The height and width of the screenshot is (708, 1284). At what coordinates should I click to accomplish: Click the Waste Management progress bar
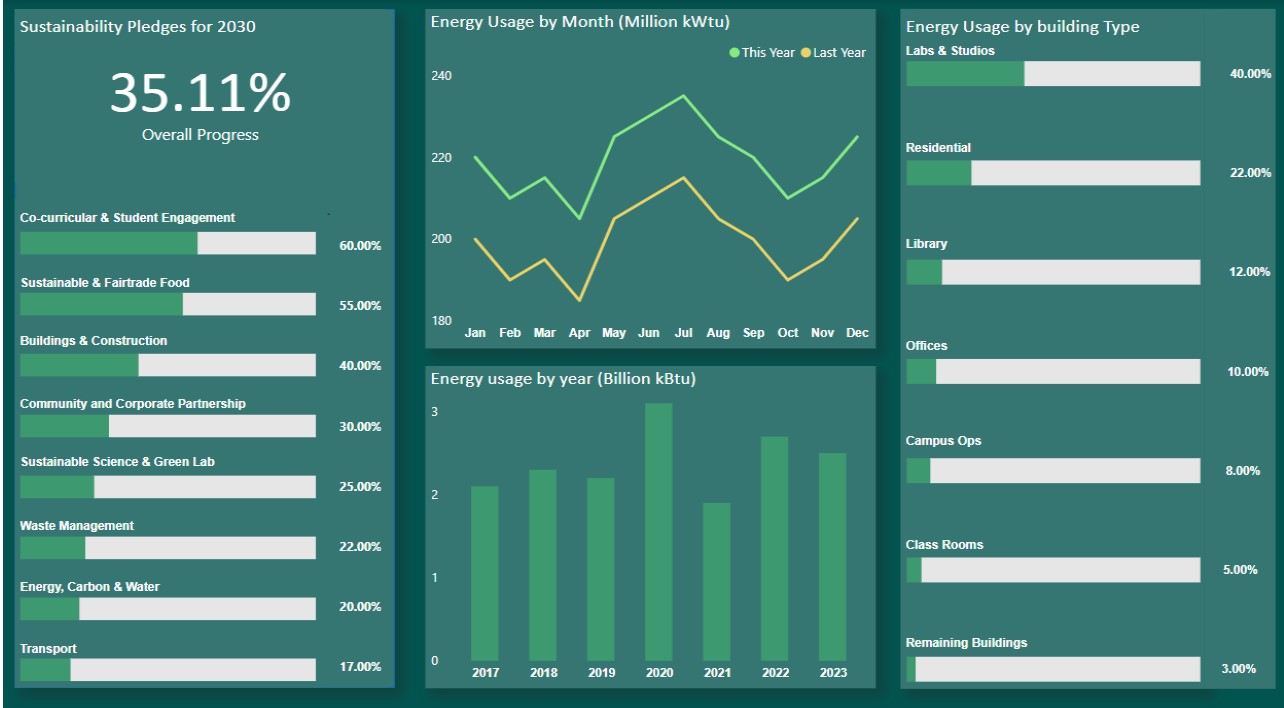click(167, 548)
